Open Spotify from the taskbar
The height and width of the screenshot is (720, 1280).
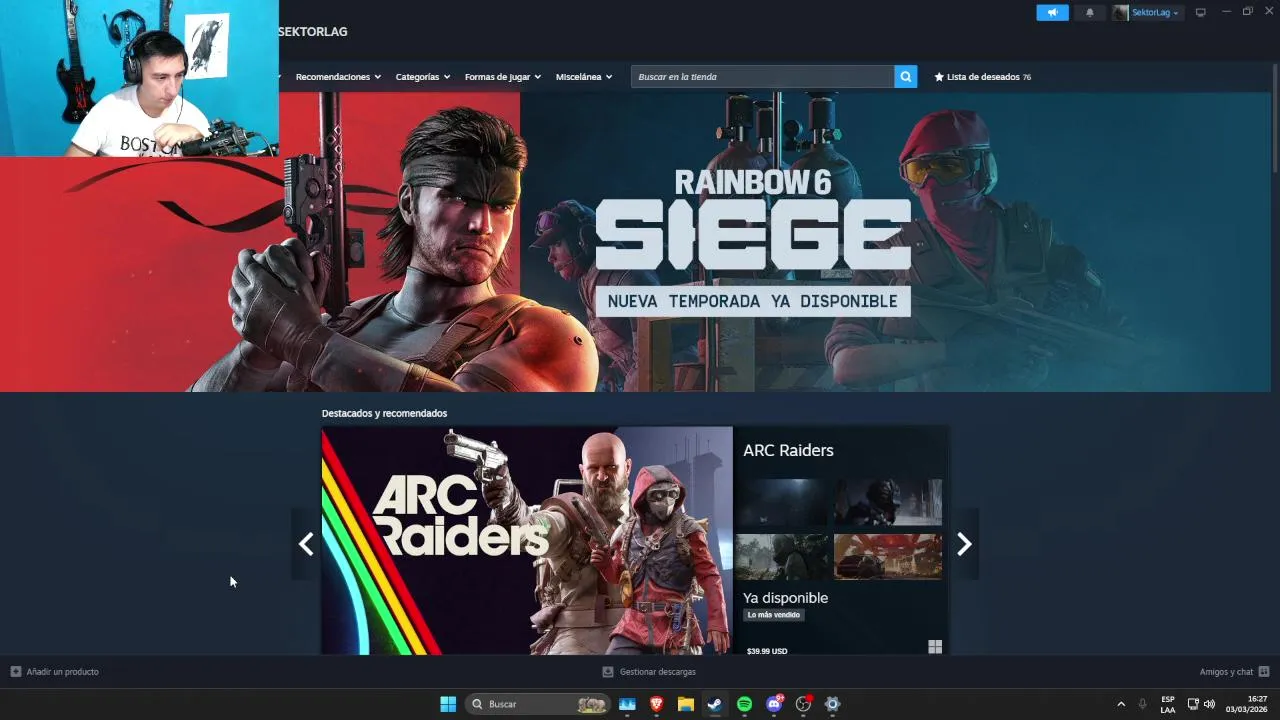pos(744,704)
